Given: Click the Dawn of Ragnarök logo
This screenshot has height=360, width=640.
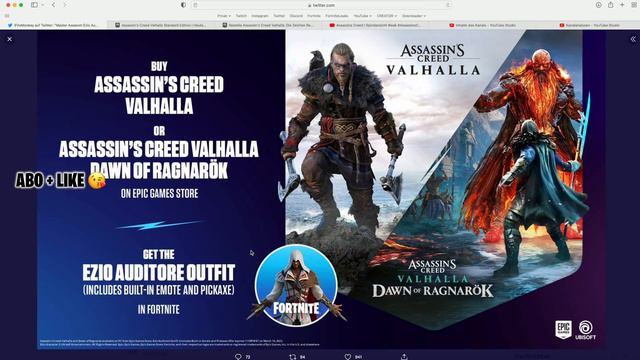Looking at the screenshot, I should [x=433, y=278].
